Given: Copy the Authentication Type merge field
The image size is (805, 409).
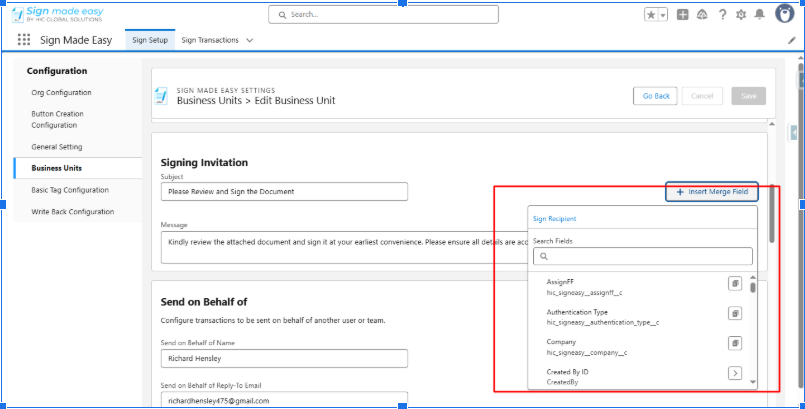Looking at the screenshot, I should 734,314.
